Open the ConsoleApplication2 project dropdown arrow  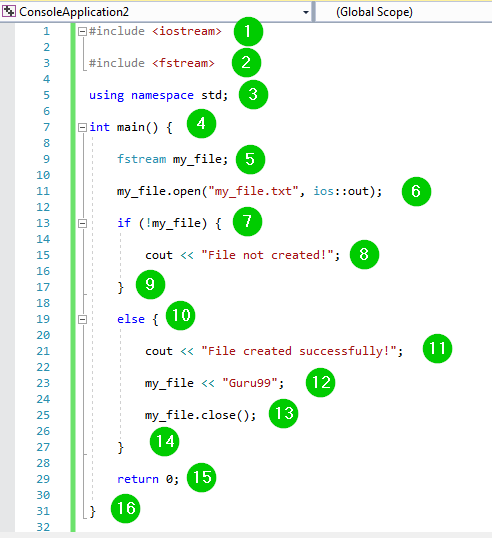[305, 12]
